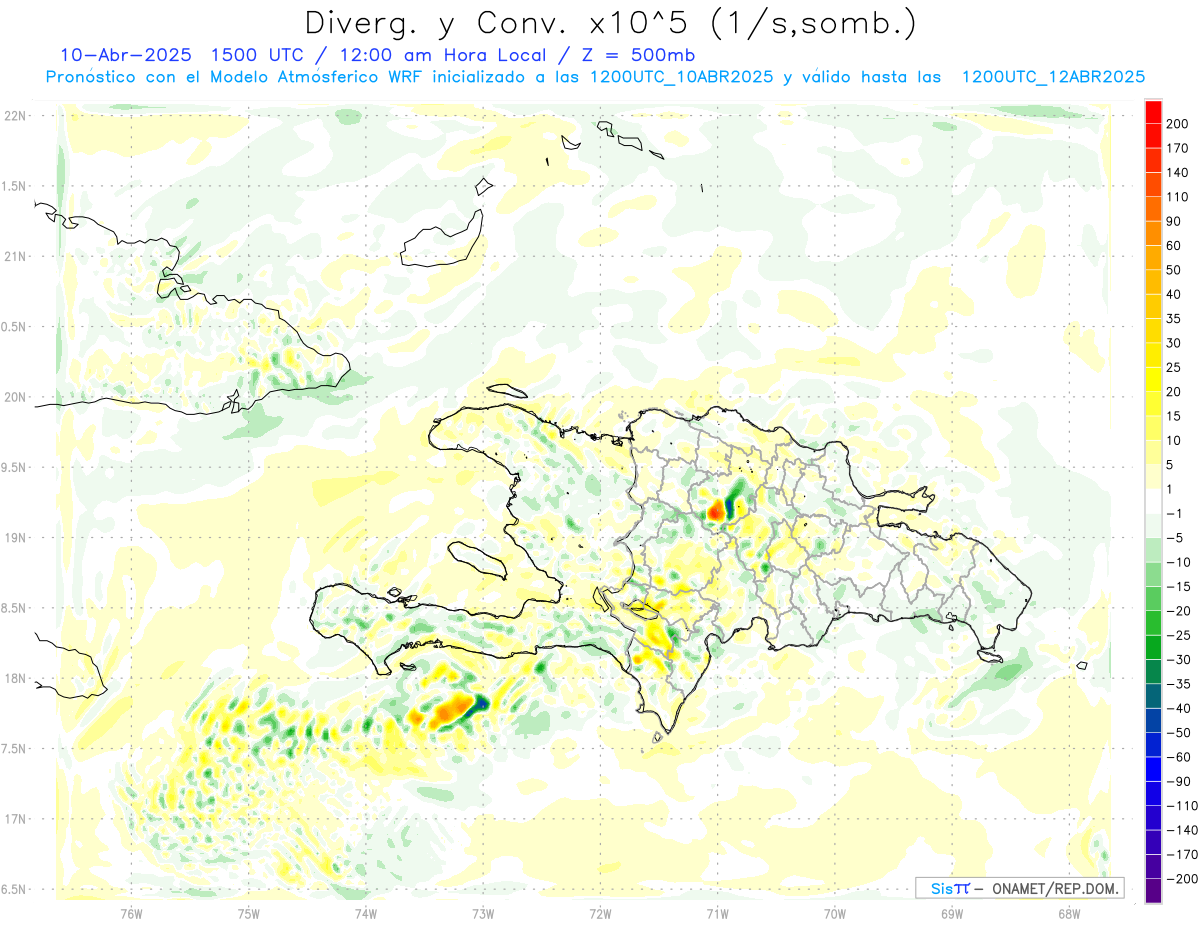The width and height of the screenshot is (1200, 927).
Task: Click the "75W" longitude label
Action: [249, 914]
